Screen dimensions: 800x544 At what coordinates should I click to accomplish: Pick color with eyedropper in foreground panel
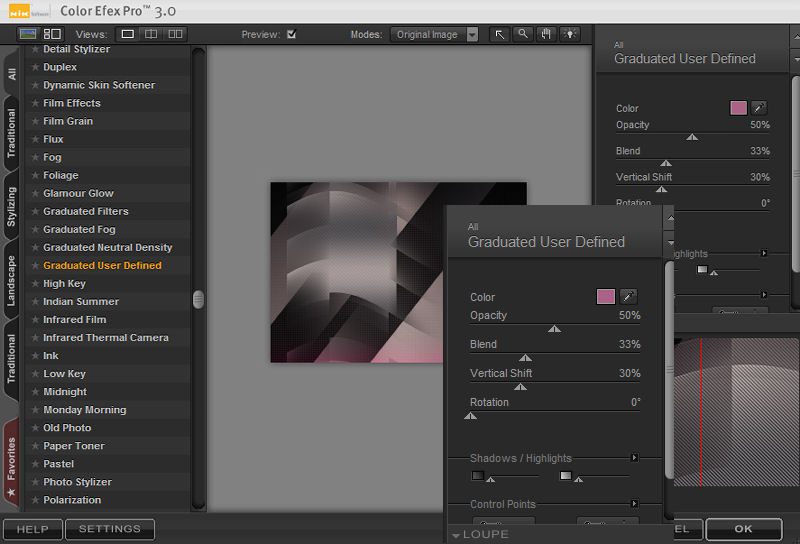tap(629, 296)
